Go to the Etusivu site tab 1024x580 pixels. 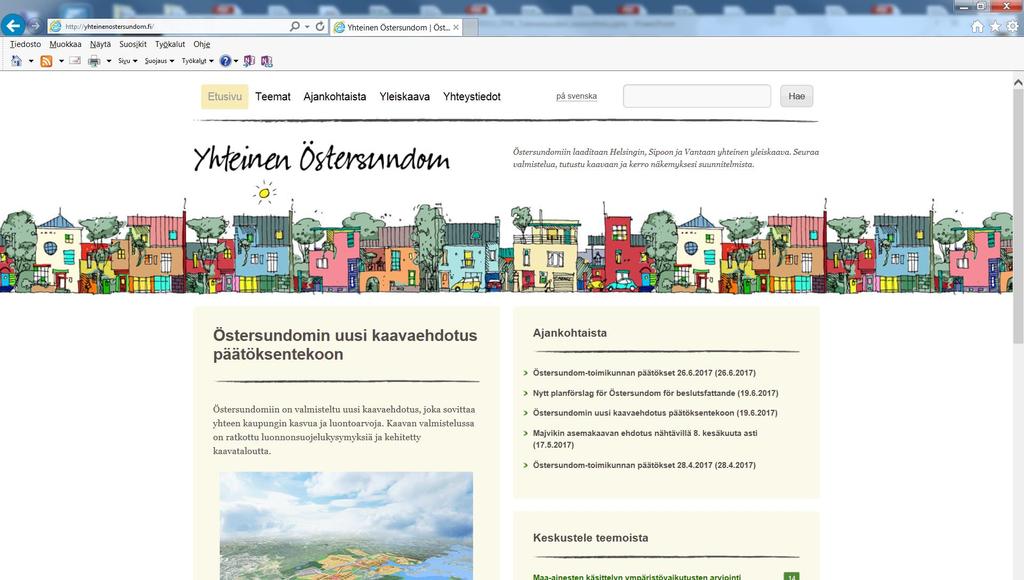pos(225,97)
